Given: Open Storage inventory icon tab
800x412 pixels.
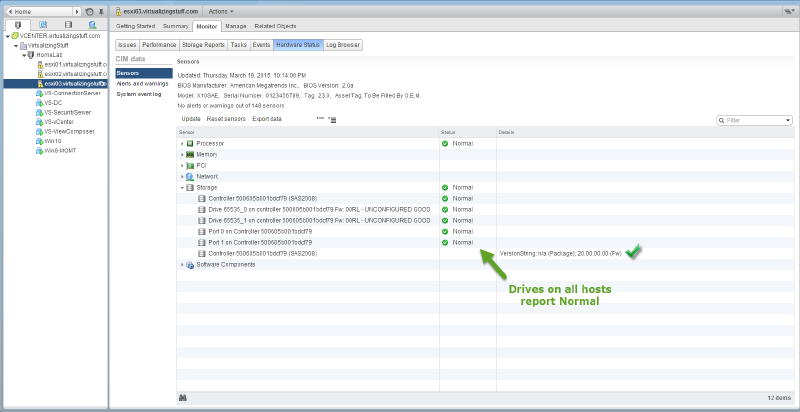Looking at the screenshot, I should pyautogui.click(x=67, y=24).
